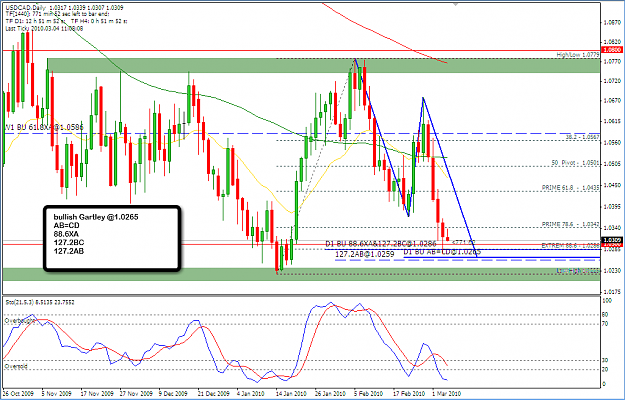The width and height of the screenshot is (625, 400).
Task: Click the 'PRIME 61.8 - 1.0435' fib label
Action: tap(570, 187)
